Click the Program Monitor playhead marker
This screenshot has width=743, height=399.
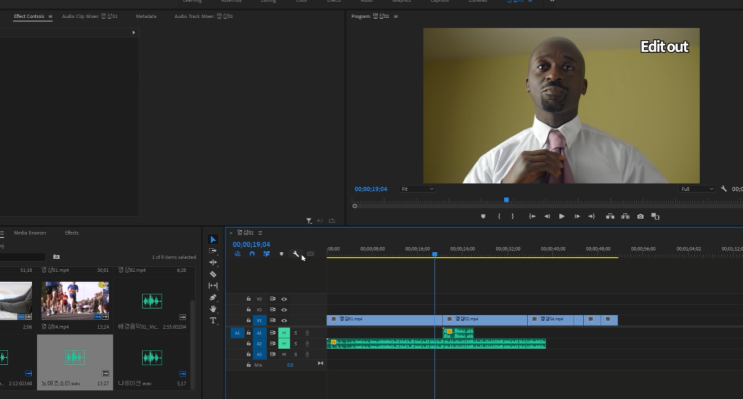506,200
